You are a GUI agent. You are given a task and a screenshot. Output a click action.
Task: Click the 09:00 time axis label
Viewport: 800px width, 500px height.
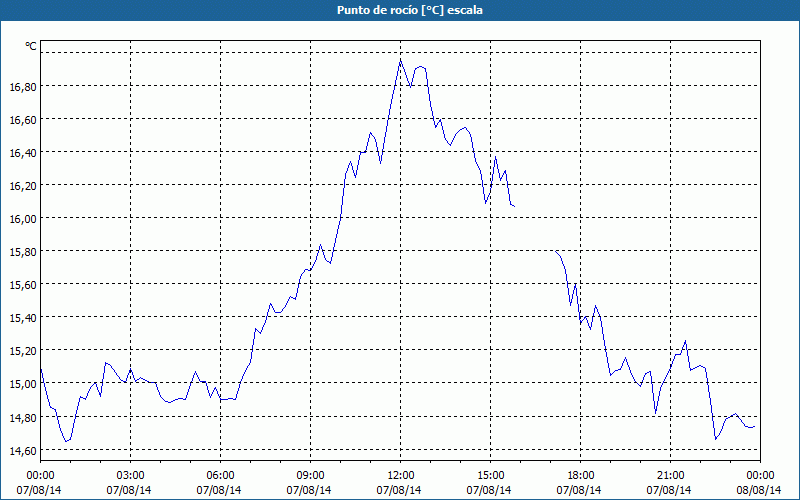(x=310, y=476)
